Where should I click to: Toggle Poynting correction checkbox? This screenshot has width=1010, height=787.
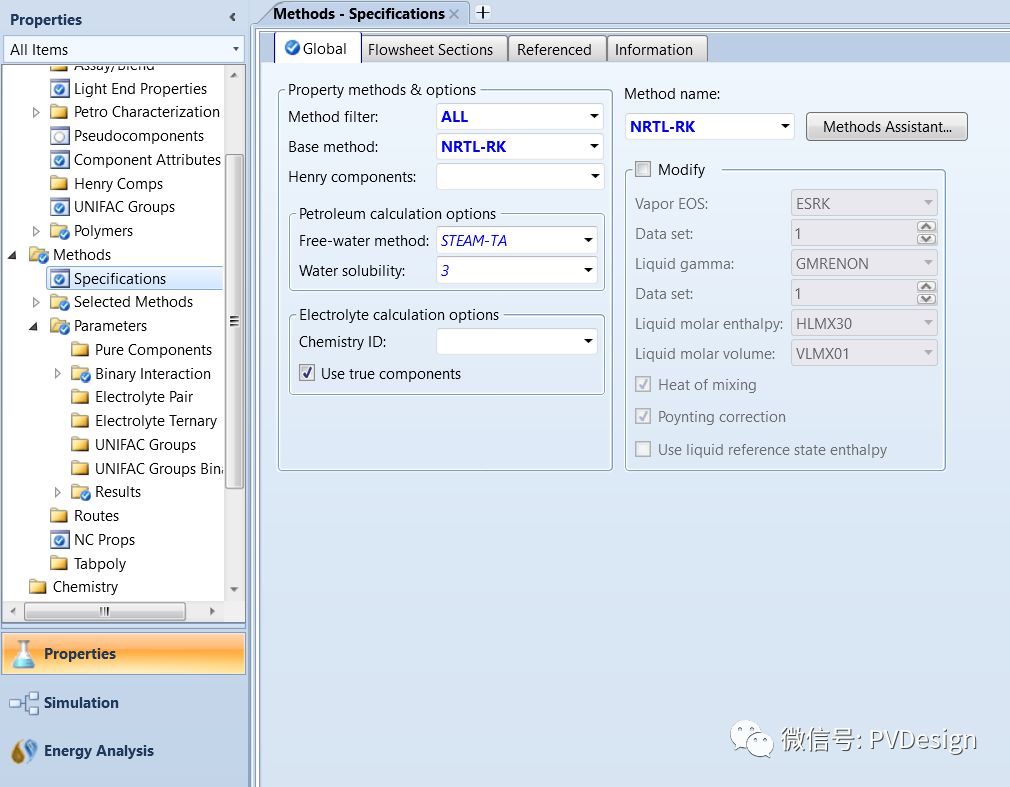click(643, 416)
